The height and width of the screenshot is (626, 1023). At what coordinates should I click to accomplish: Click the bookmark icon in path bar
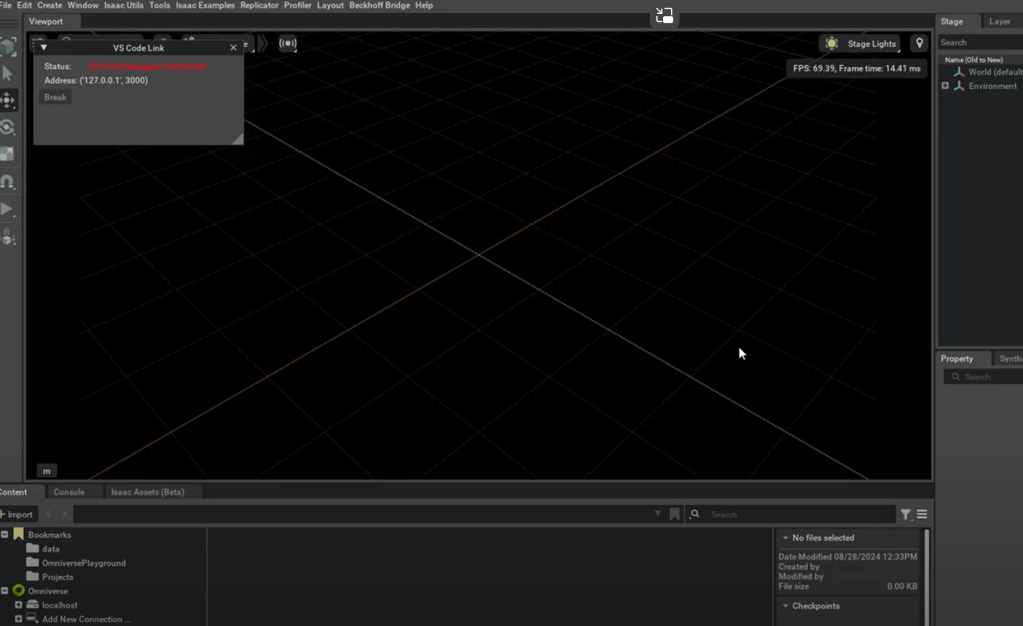click(x=674, y=514)
